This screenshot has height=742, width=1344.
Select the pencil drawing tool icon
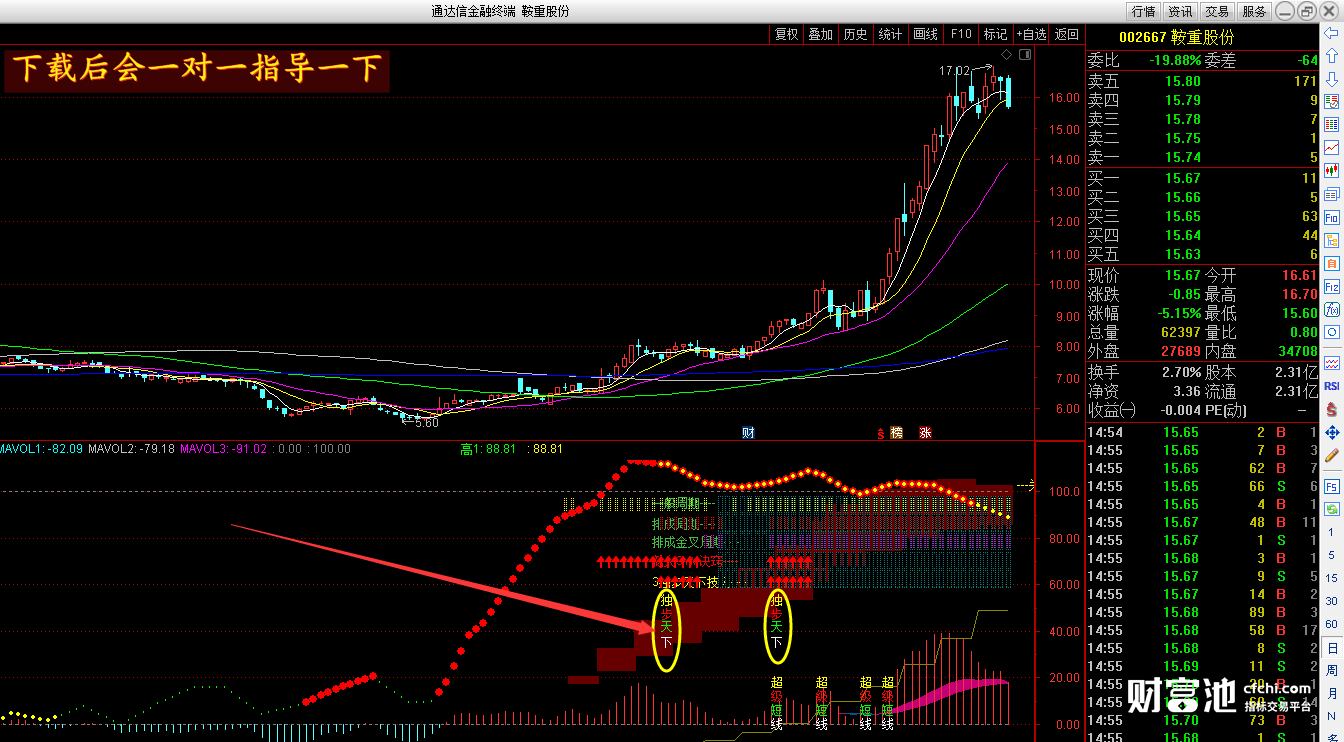pyautogui.click(x=1331, y=458)
